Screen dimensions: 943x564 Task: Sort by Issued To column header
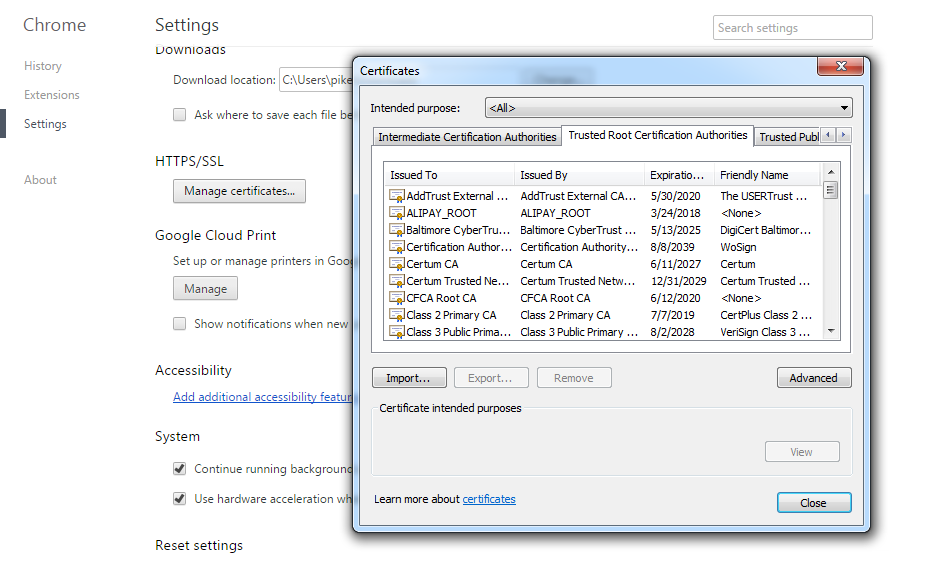coord(449,175)
